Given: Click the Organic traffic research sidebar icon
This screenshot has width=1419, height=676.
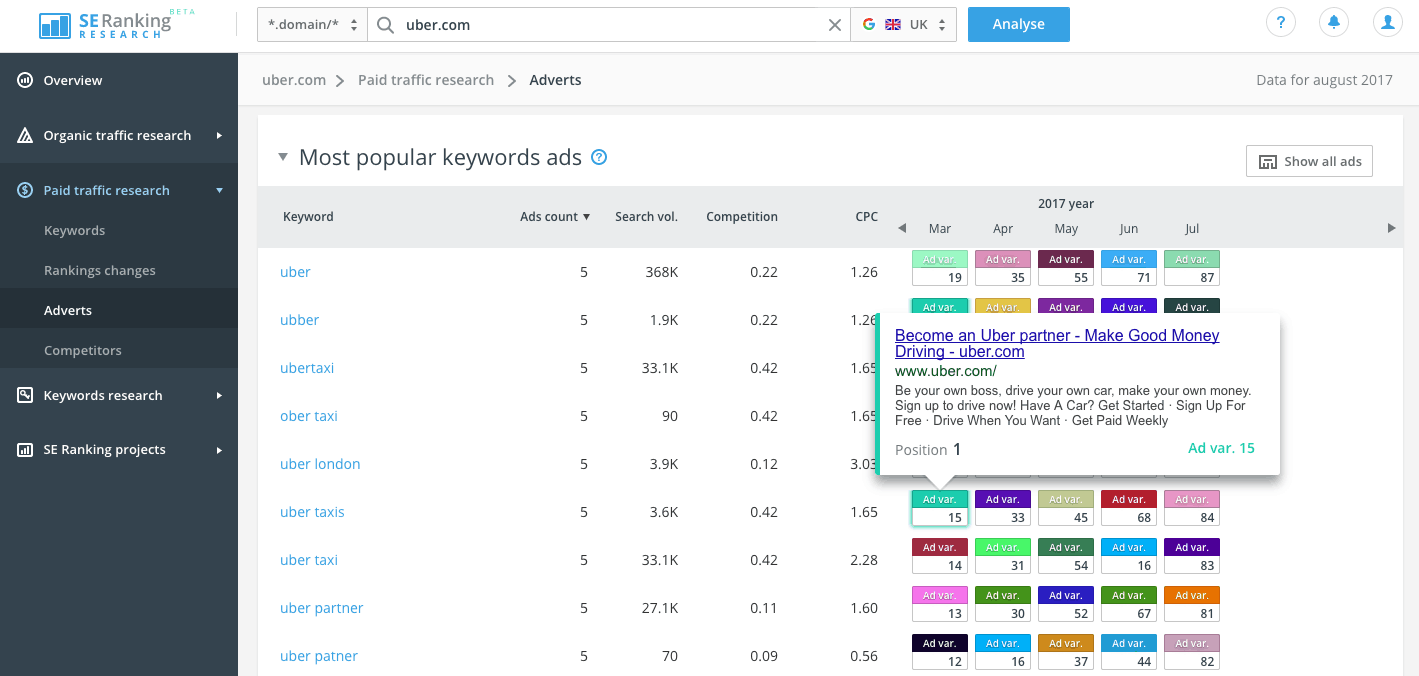Looking at the screenshot, I should point(25,135).
